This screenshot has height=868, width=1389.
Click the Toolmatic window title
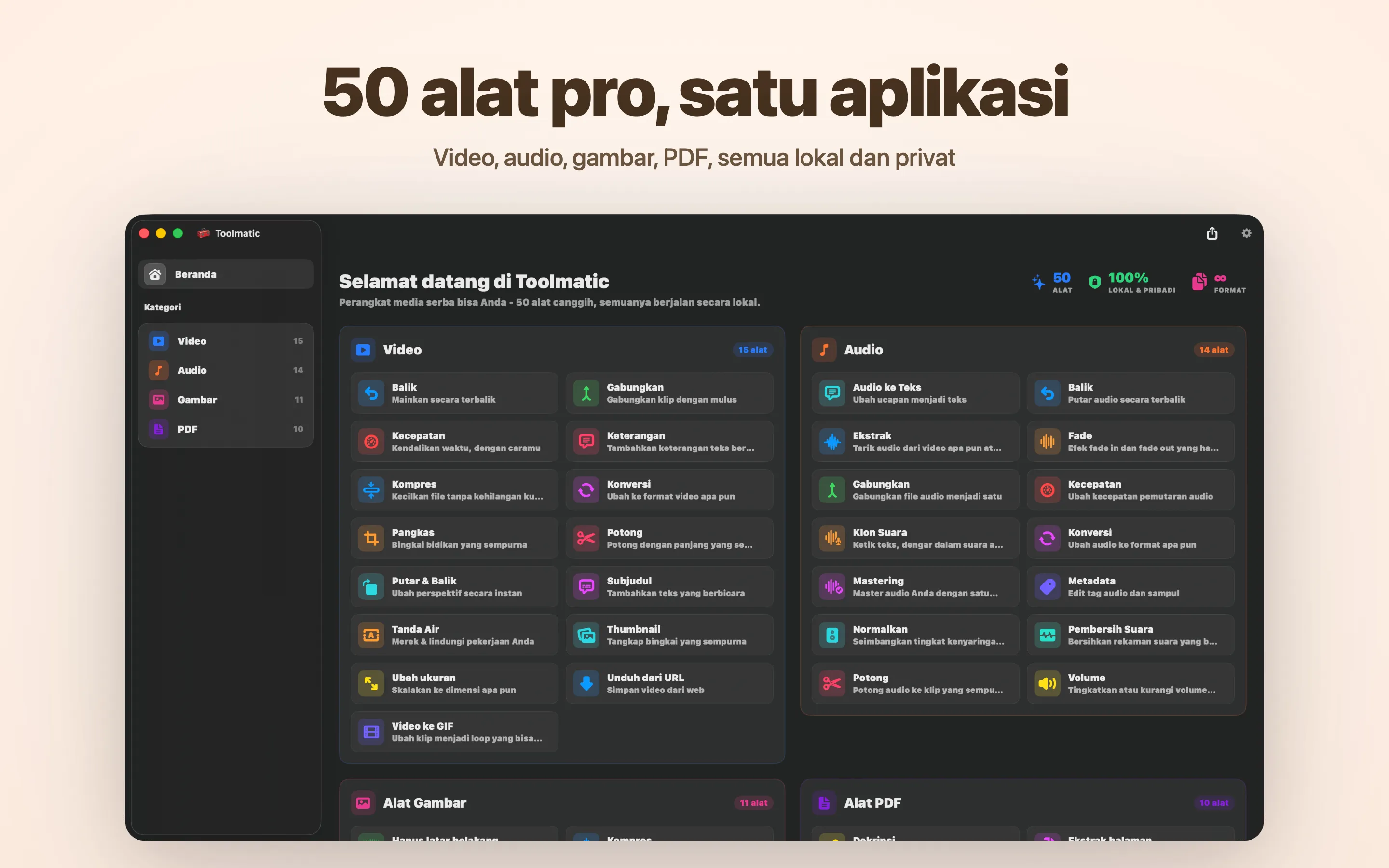pos(237,233)
